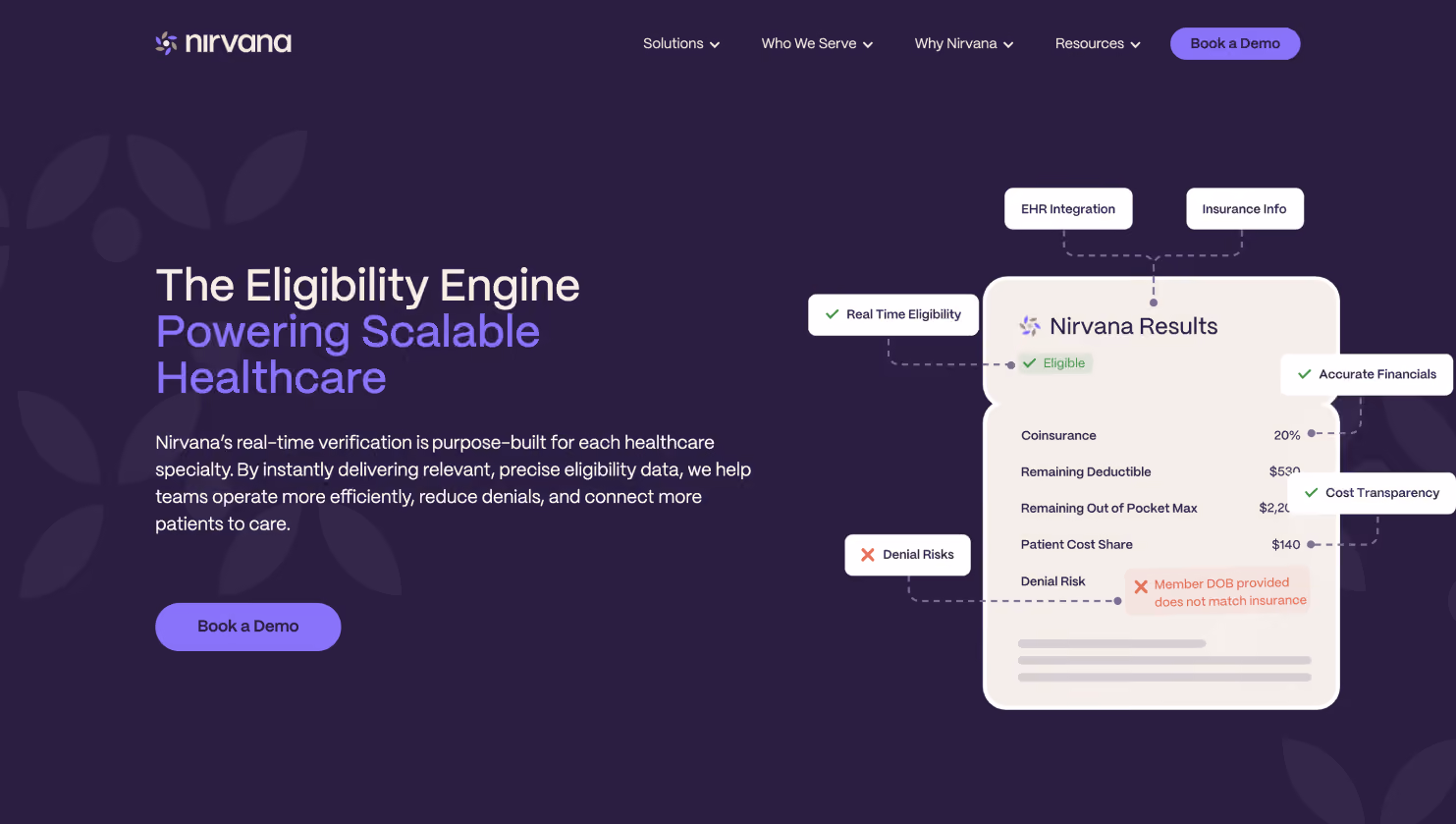The height and width of the screenshot is (824, 1456).
Task: Click the Insurance Info tag
Action: pos(1244,209)
